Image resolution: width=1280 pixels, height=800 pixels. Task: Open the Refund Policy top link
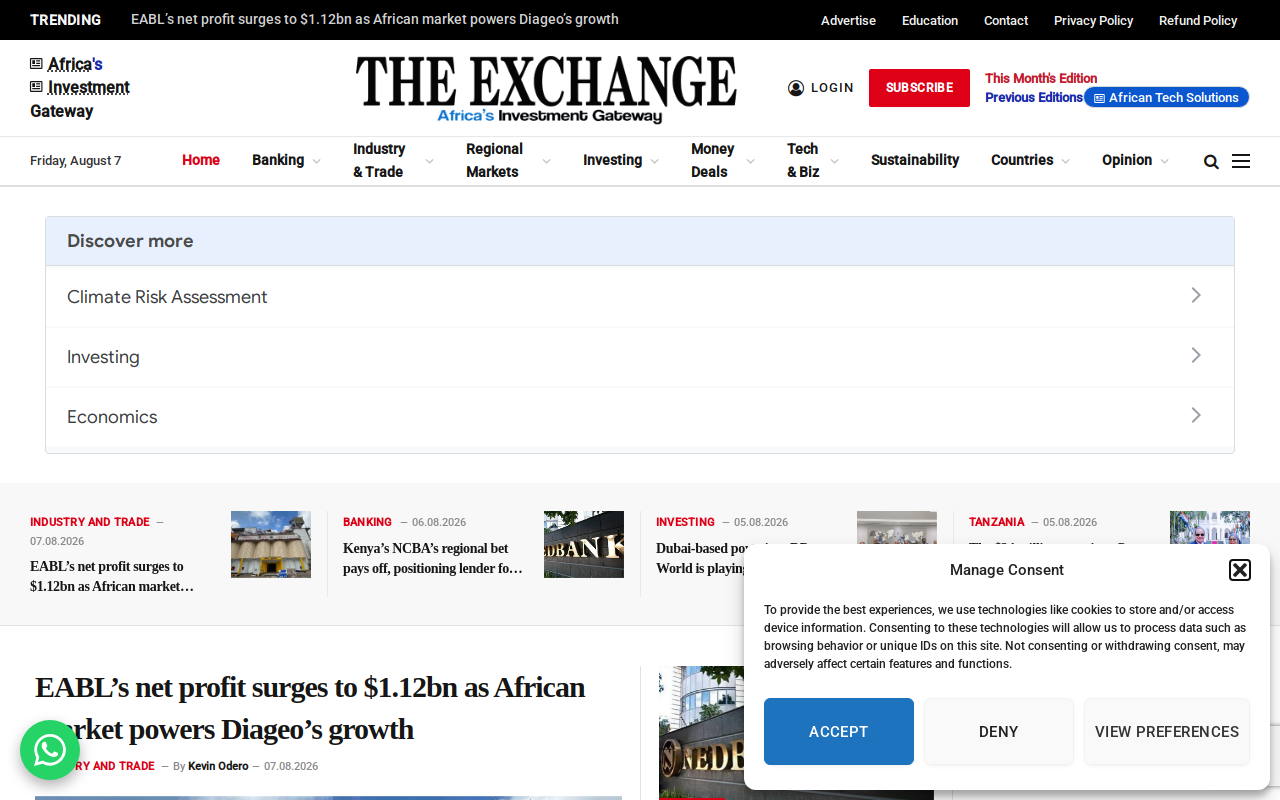[1198, 20]
